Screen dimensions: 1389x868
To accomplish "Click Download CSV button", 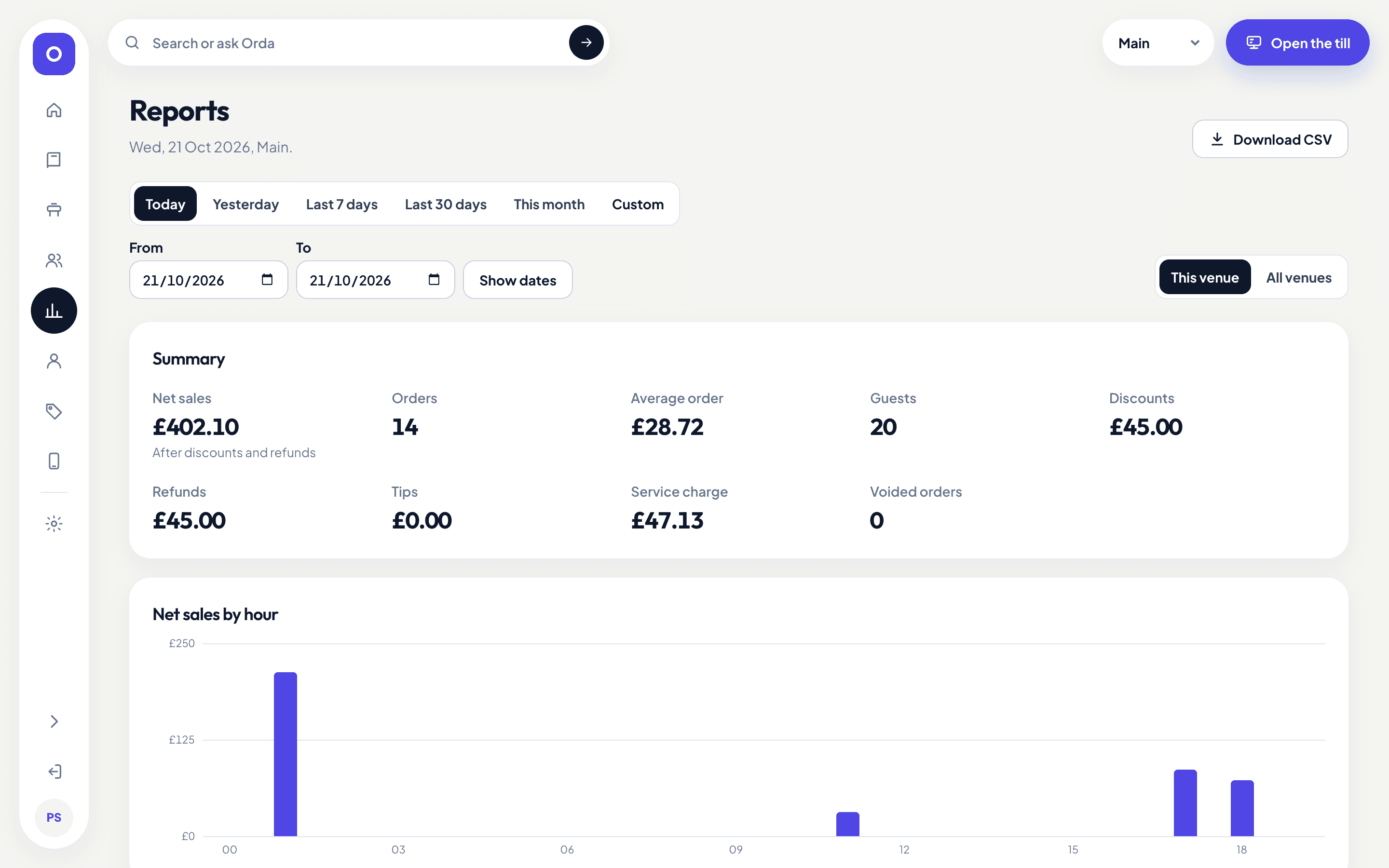I will pyautogui.click(x=1270, y=139).
